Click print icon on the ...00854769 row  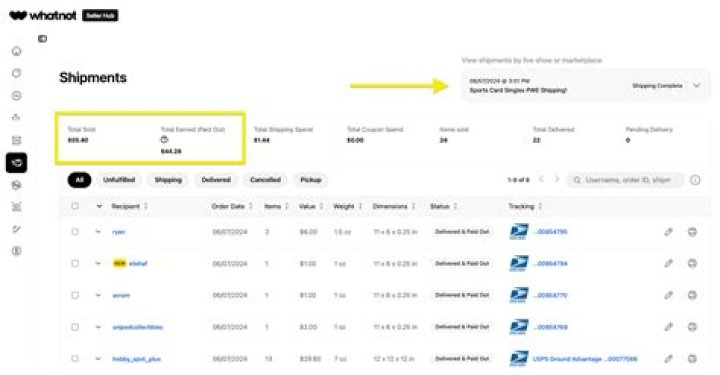coord(692,327)
